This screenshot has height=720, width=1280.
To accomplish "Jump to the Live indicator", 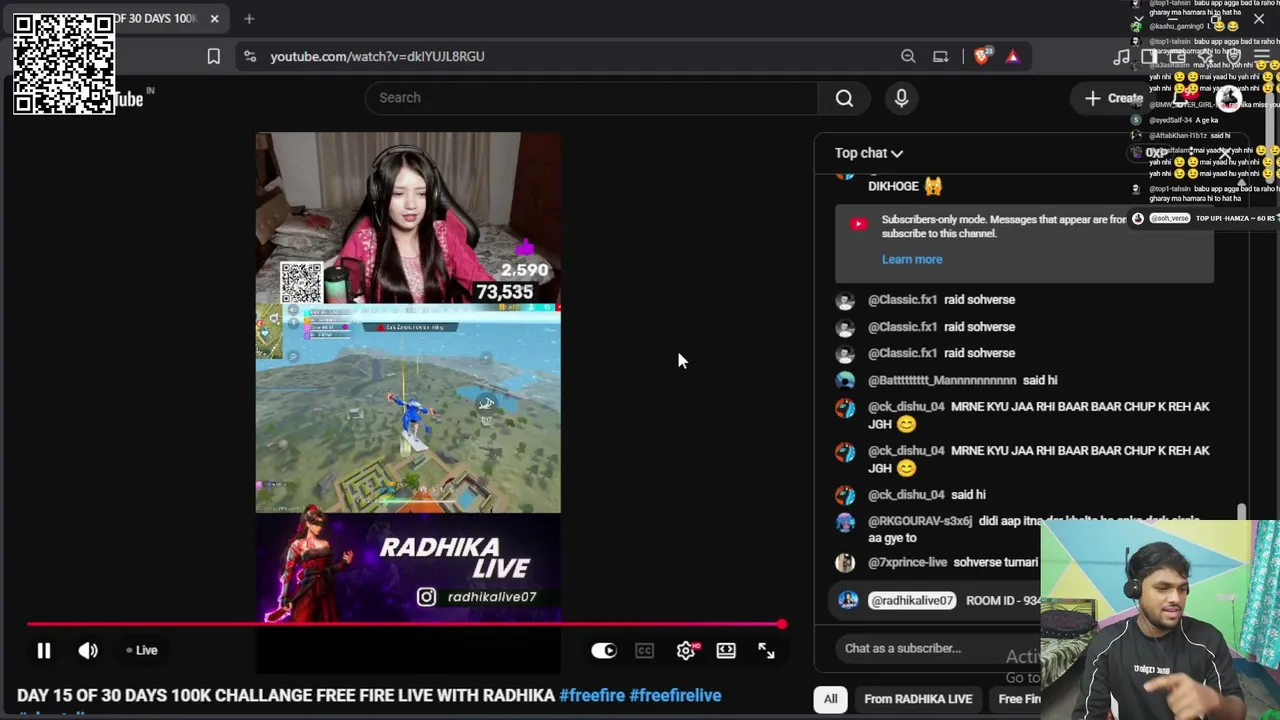I will (142, 651).
